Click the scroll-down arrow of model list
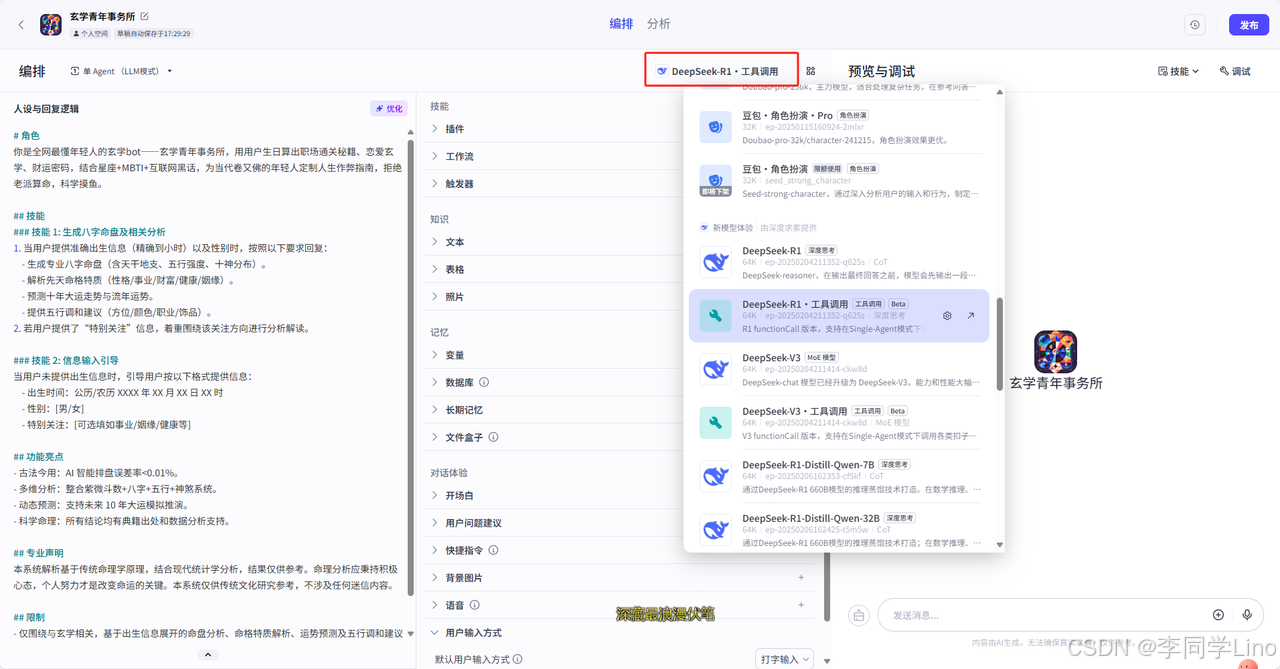Screen dimensions: 1280x669 click(x=1000, y=544)
